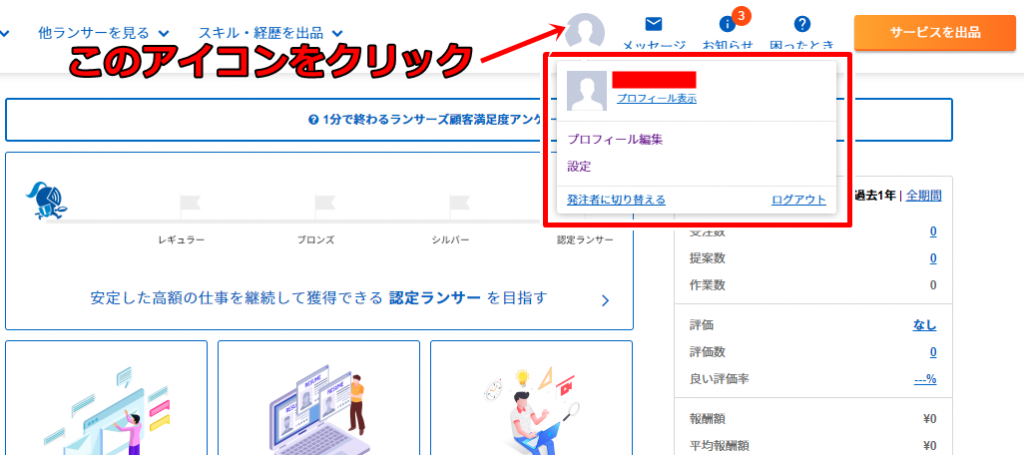Click 発注者に切り替える link
Image resolution: width=1024 pixels, height=455 pixels.
click(x=616, y=200)
